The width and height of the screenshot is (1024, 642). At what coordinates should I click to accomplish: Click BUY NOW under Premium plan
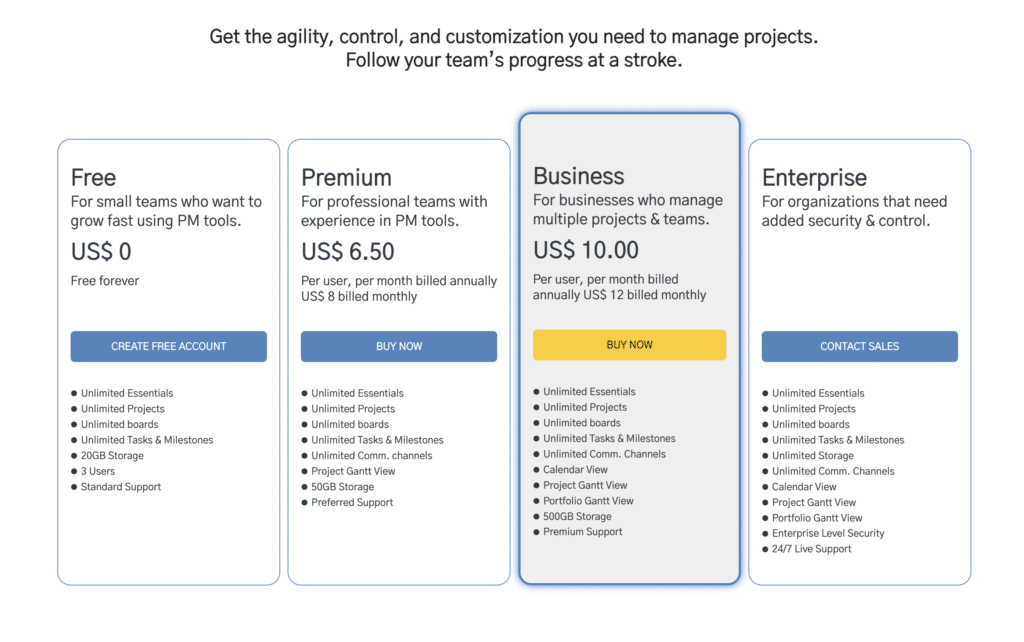click(x=399, y=346)
